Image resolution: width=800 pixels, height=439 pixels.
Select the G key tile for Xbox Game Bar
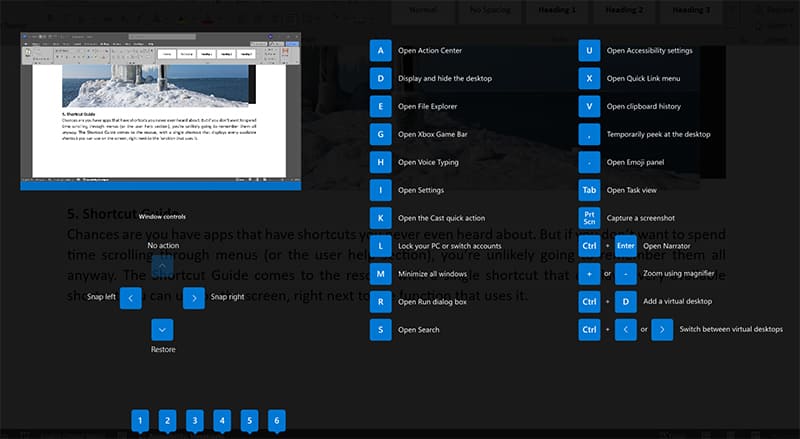click(380, 134)
